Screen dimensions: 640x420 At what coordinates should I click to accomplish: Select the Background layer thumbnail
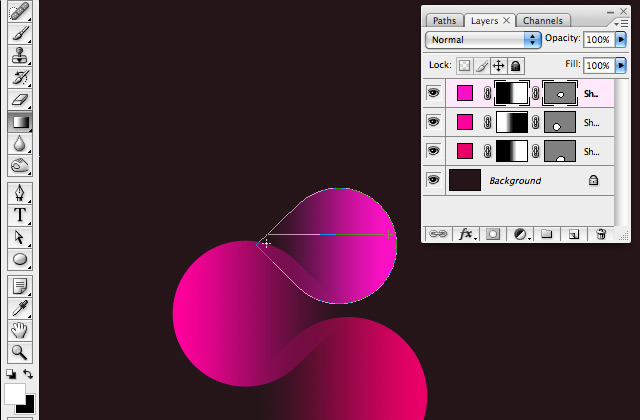[x=465, y=180]
